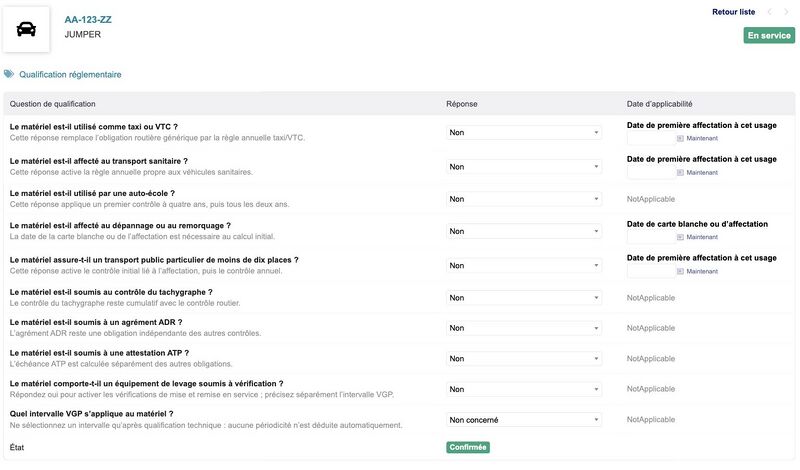The width and height of the screenshot is (800, 470).
Task: Click Maintenant for taxi ou VTC date
Action: coord(702,138)
